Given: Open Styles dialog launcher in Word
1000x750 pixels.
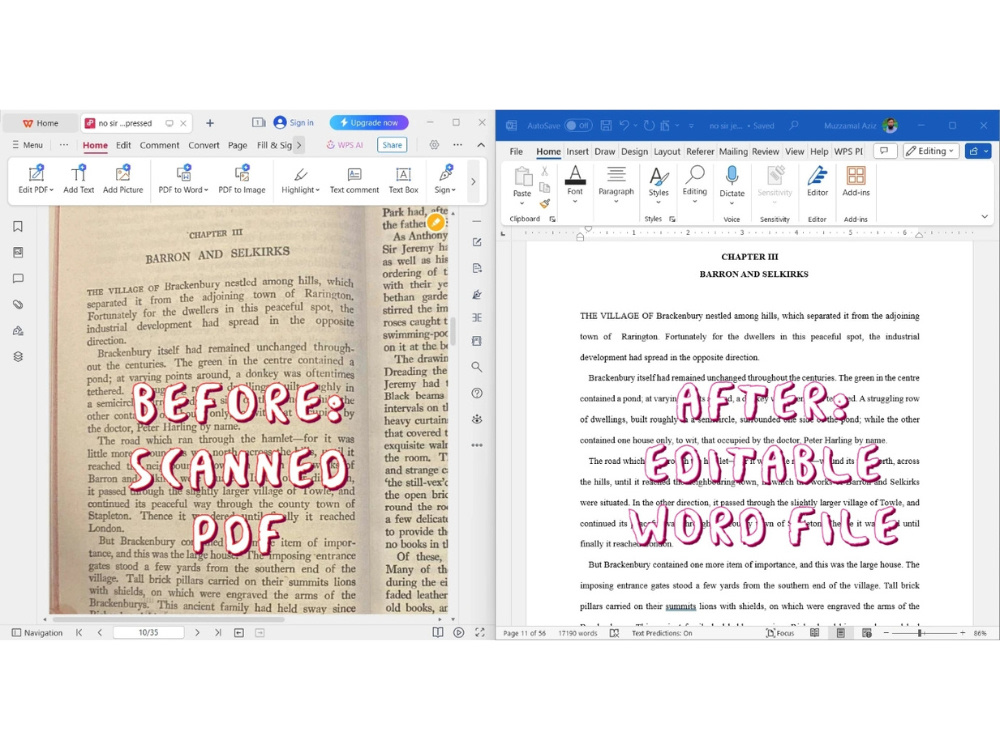Looking at the screenshot, I should (x=672, y=219).
